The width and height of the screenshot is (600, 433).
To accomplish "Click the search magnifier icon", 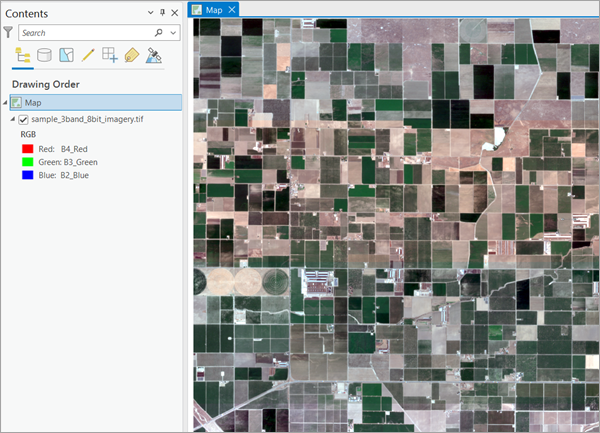I will [159, 33].
